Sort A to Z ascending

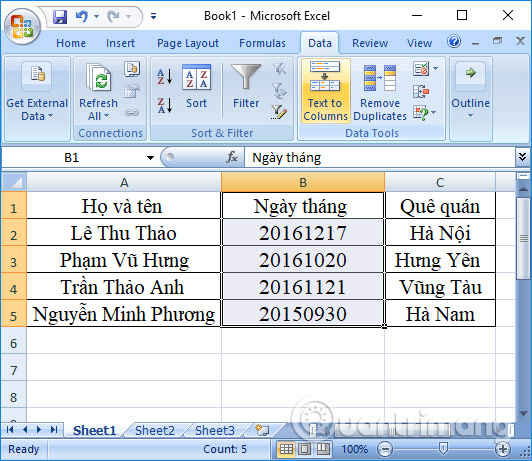point(165,77)
